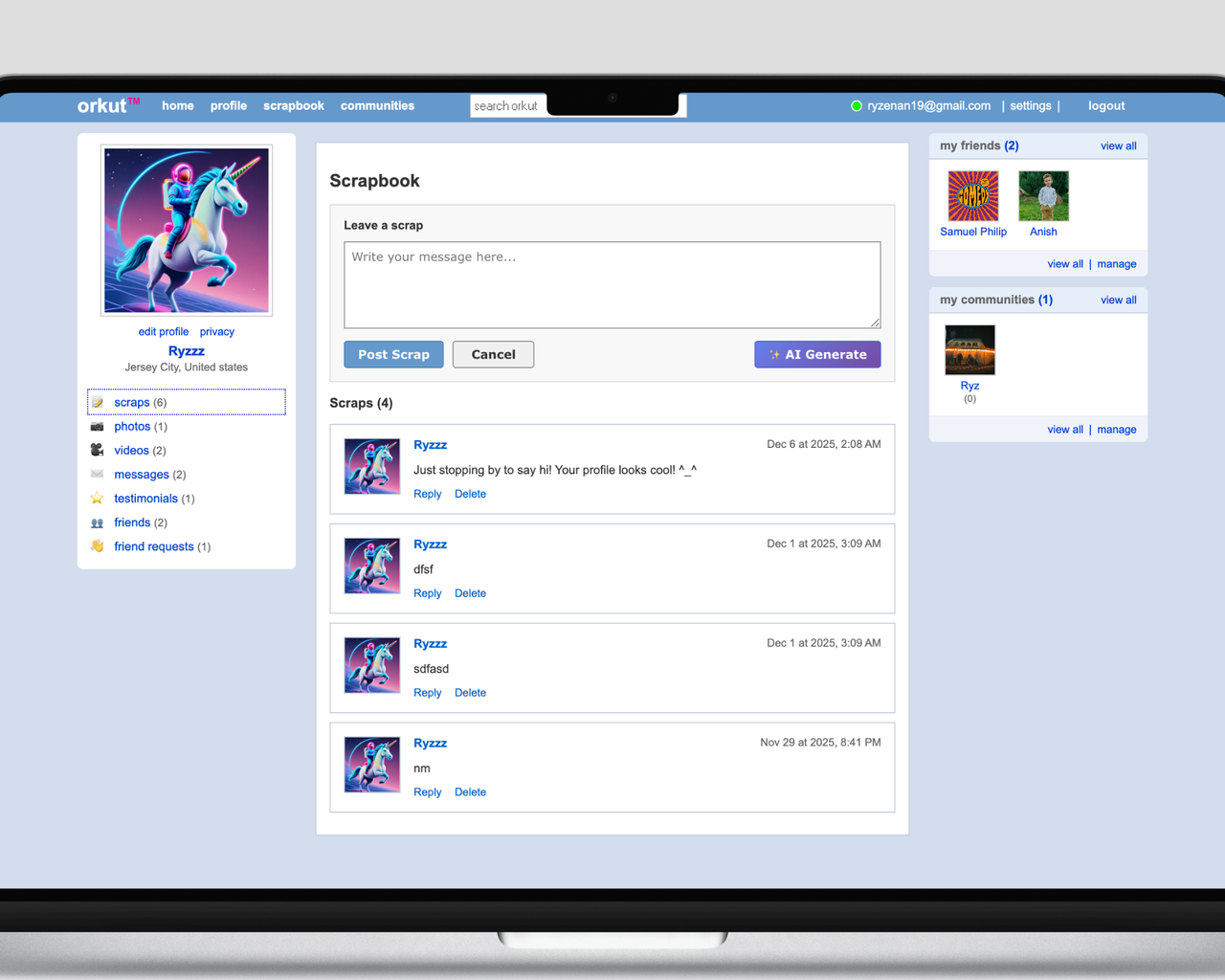Screen dimensions: 1225x980
Task: Click the friends people icon in sidebar
Action: pos(97,523)
